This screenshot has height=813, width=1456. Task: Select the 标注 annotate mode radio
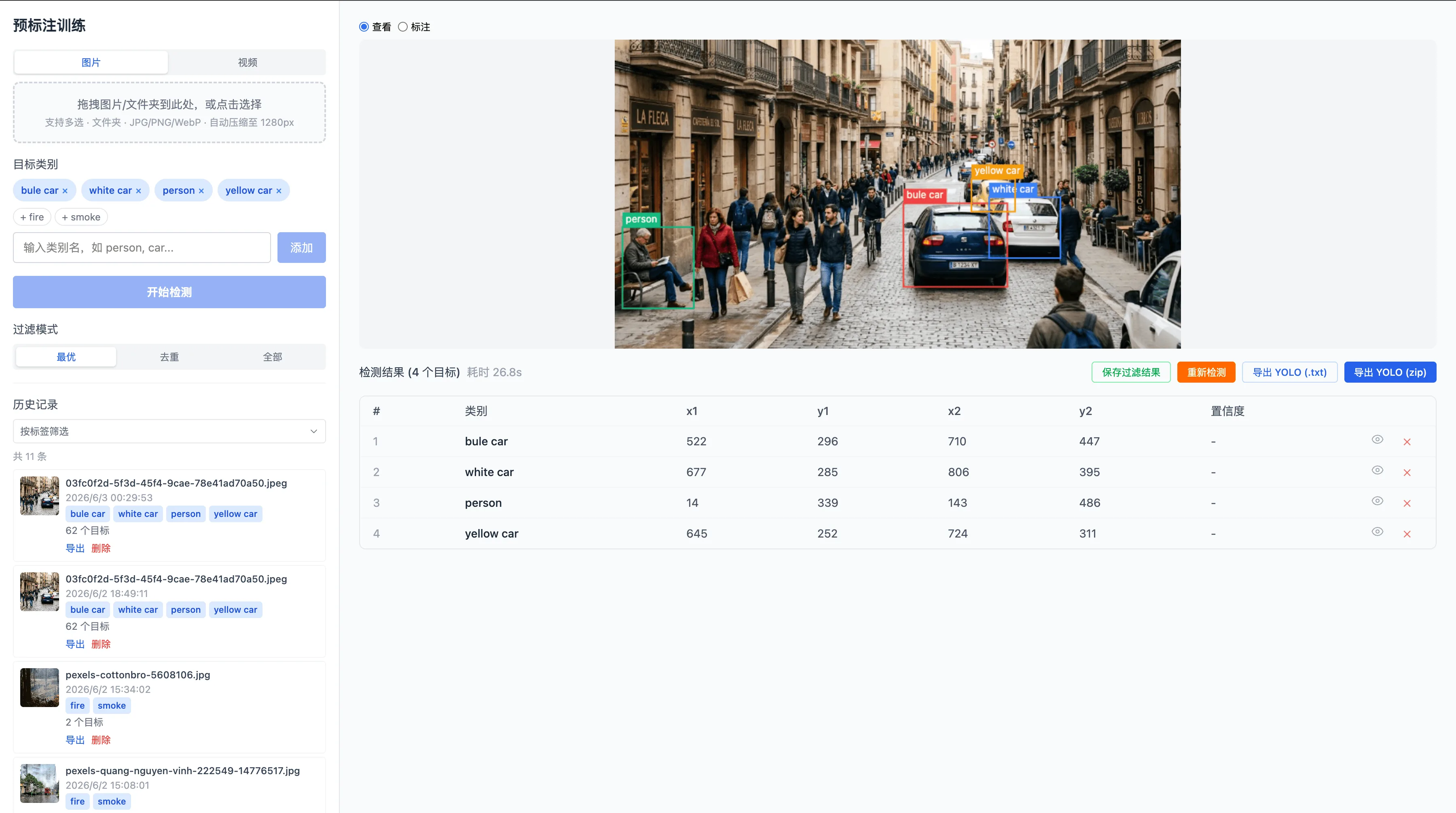click(402, 27)
